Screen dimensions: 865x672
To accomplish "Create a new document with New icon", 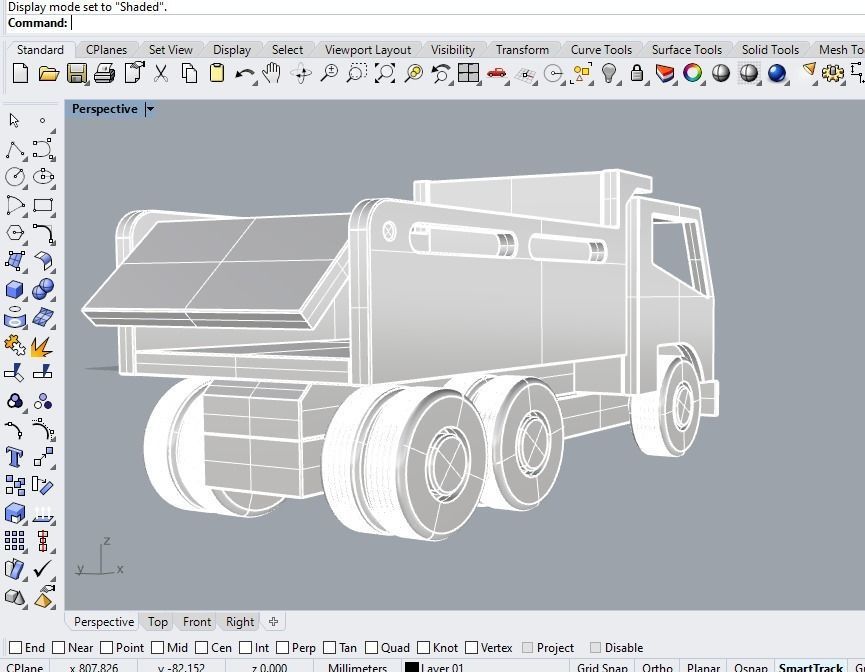I will (x=20, y=73).
